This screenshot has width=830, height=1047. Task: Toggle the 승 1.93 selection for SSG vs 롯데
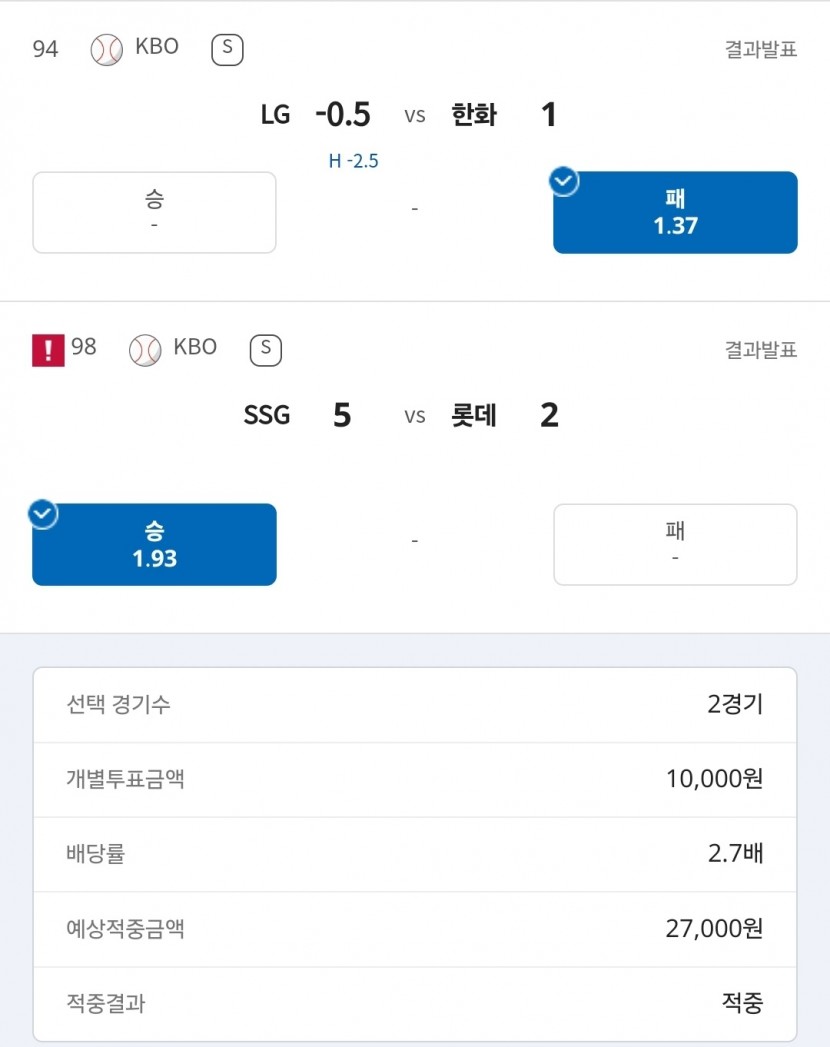coord(154,544)
